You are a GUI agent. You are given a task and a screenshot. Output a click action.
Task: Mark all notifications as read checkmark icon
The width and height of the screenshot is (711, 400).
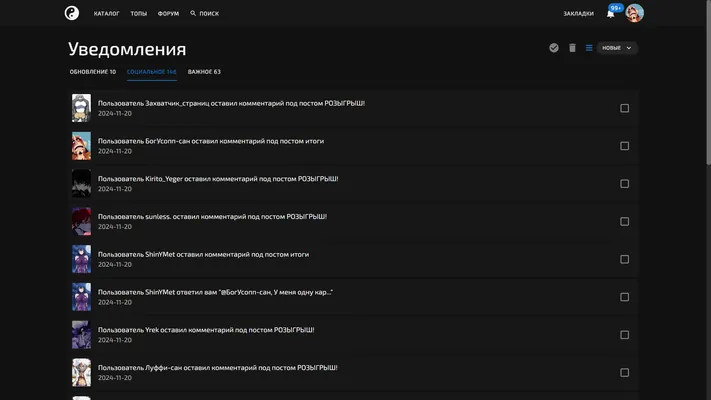[x=554, y=48]
